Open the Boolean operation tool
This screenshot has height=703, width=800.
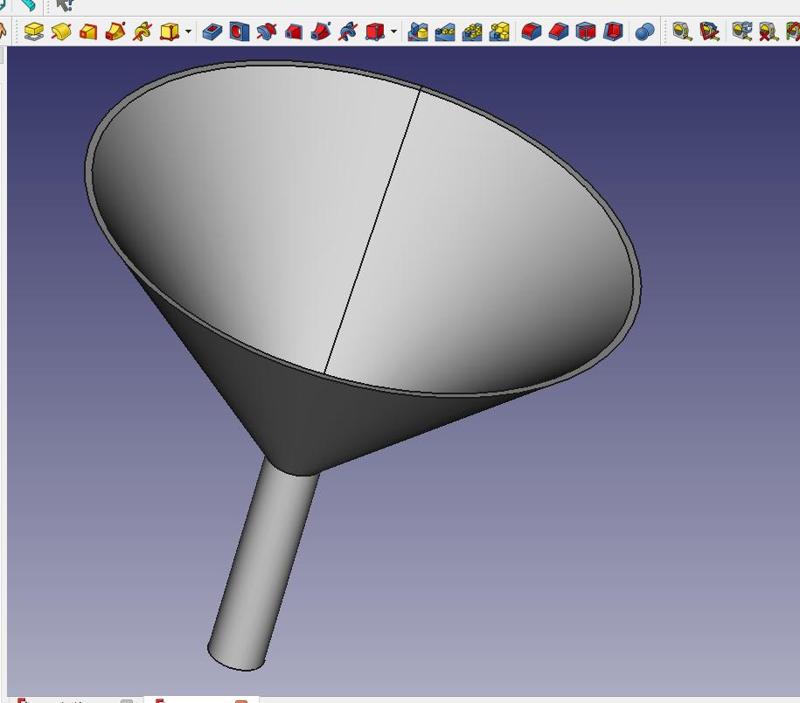(x=645, y=32)
